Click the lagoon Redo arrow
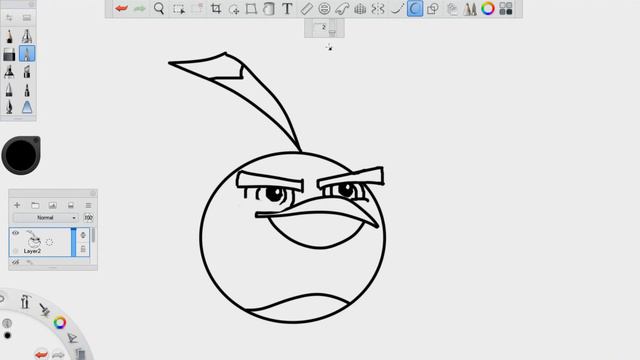 (58, 355)
